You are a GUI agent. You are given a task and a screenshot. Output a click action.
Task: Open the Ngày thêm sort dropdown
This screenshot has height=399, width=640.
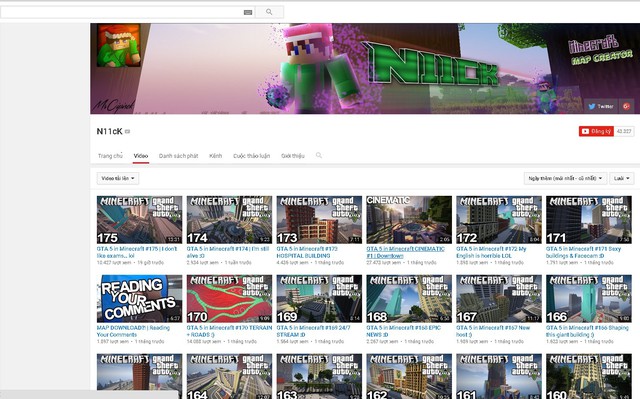(565, 178)
